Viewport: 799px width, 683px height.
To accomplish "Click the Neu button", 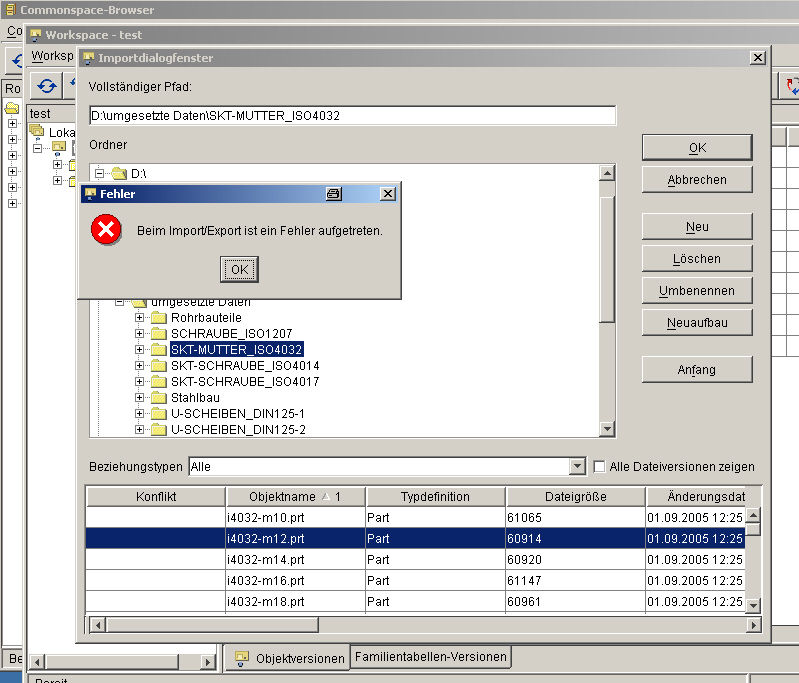I will tap(697, 227).
